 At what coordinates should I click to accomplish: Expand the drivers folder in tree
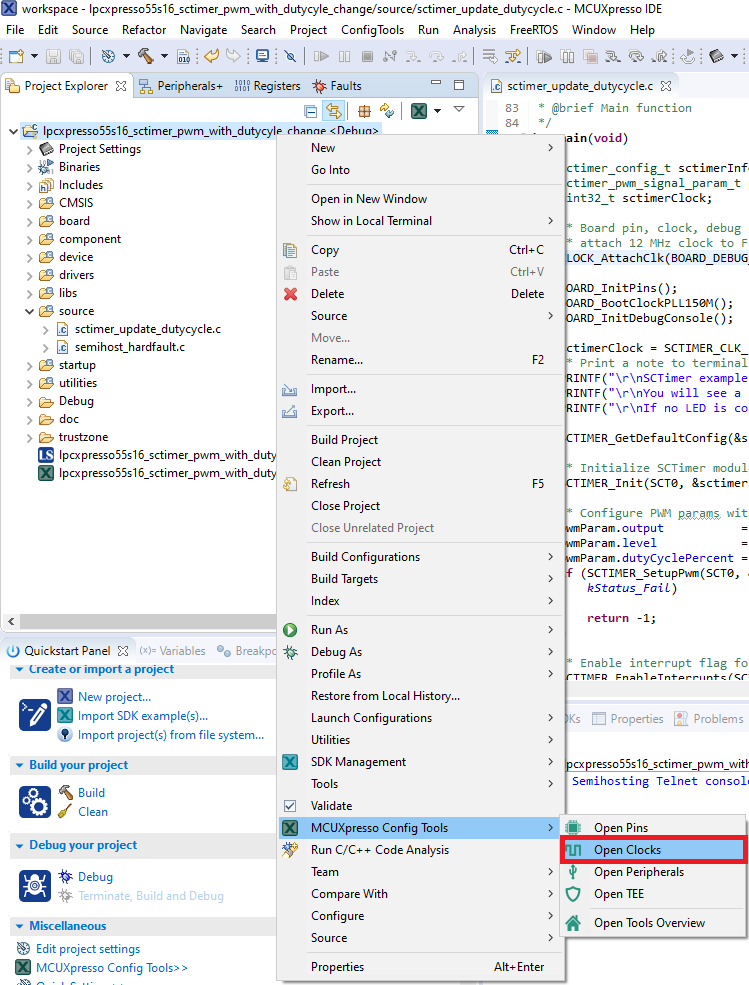(x=29, y=275)
